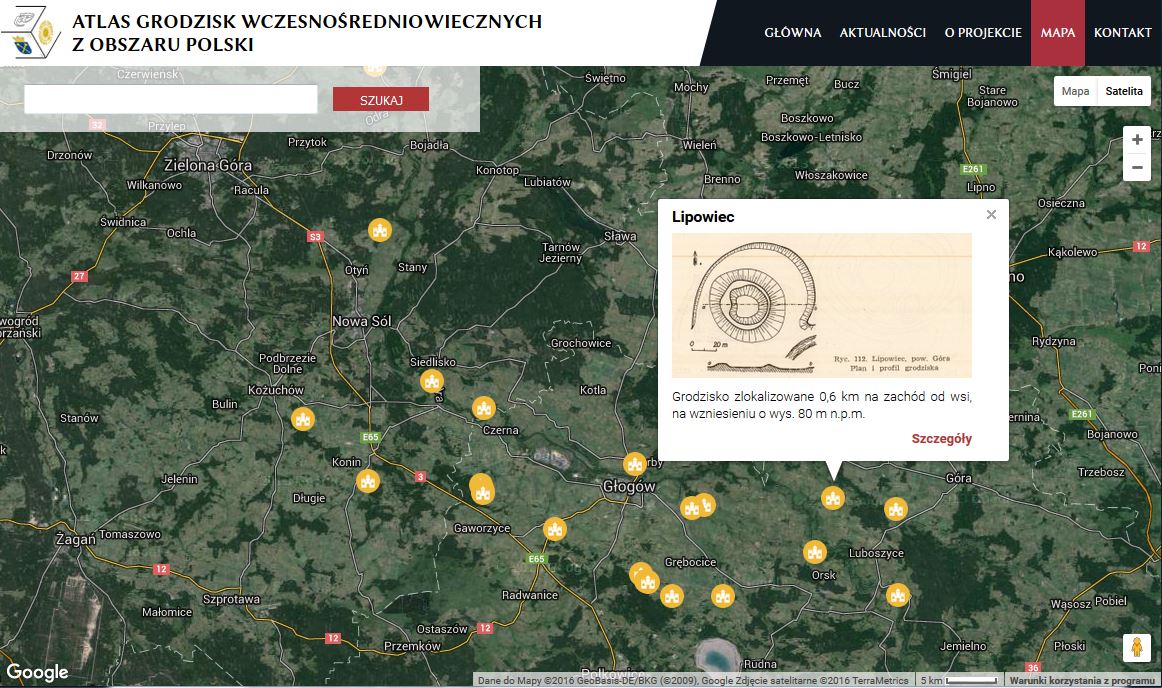Open the Główna menu item

pyautogui.click(x=792, y=33)
